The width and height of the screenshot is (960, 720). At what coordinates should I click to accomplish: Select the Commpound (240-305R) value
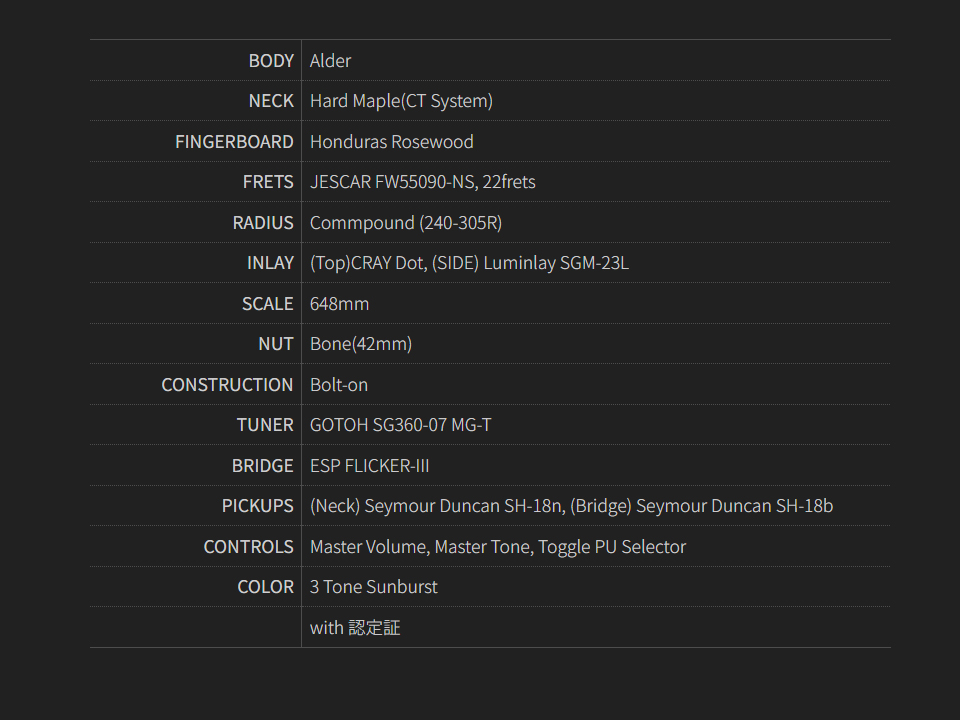(405, 223)
